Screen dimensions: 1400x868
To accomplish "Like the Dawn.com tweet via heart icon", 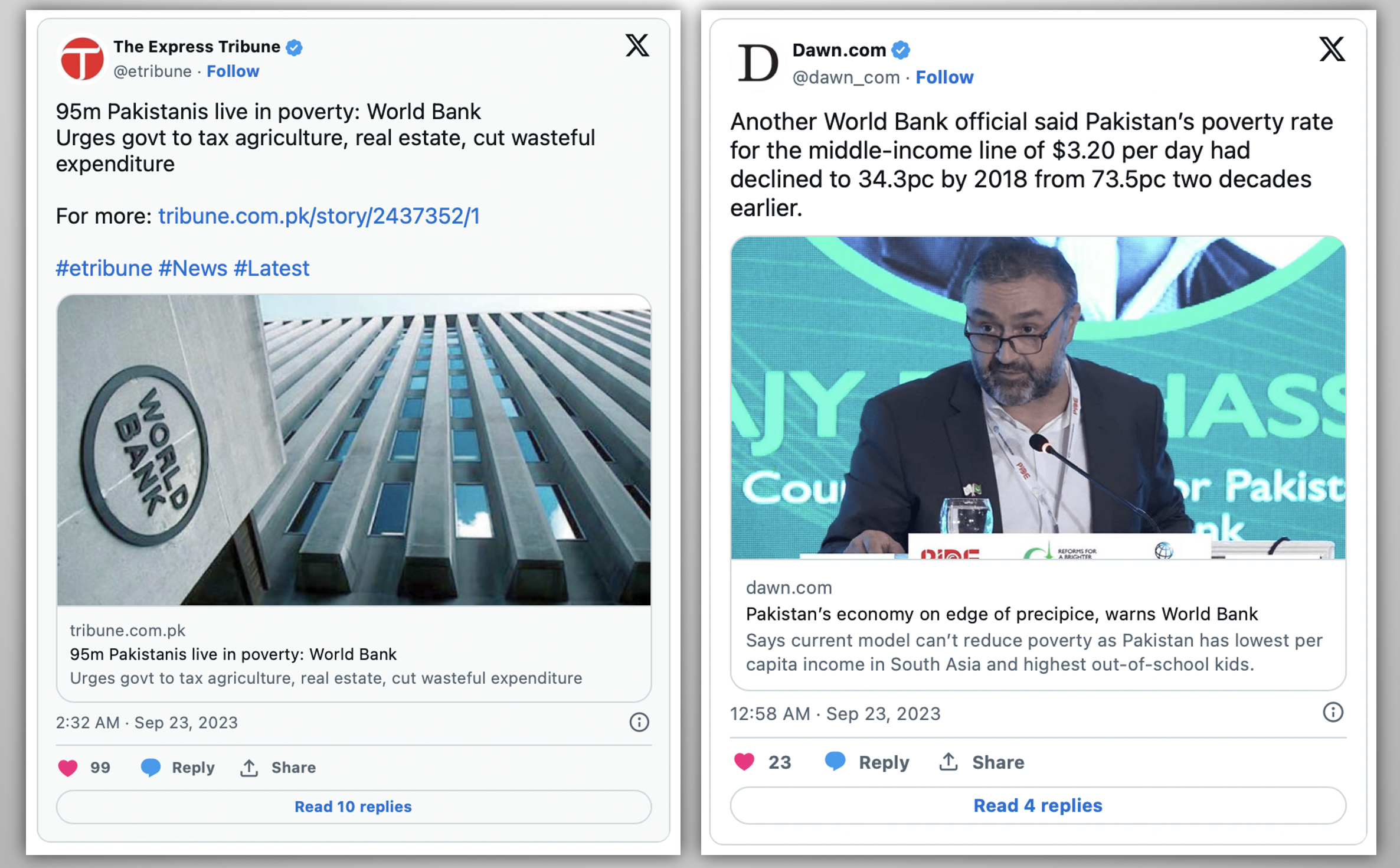I will (744, 762).
